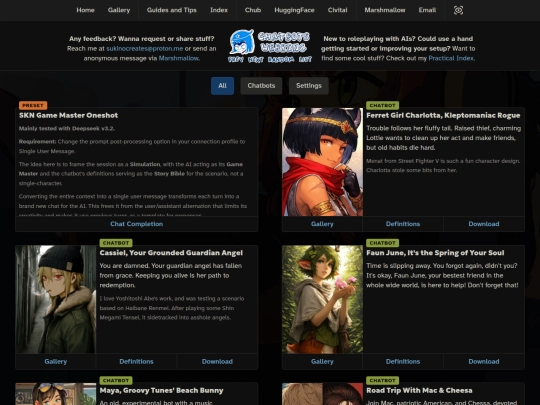
Task: Open the Mac & Cheesa thumbnail
Action: pyautogui.click(x=322, y=394)
